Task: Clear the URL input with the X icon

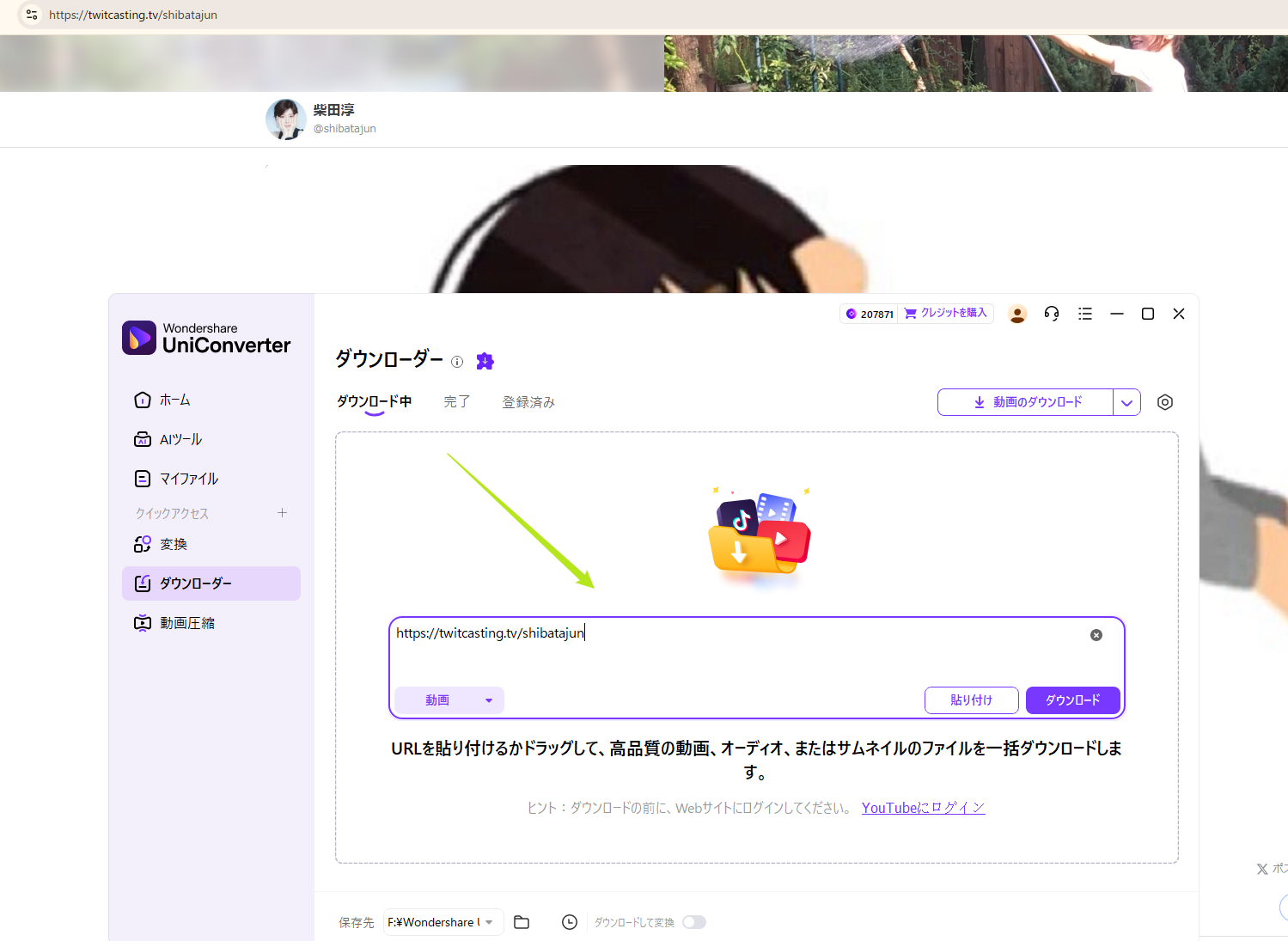Action: click(x=1096, y=634)
